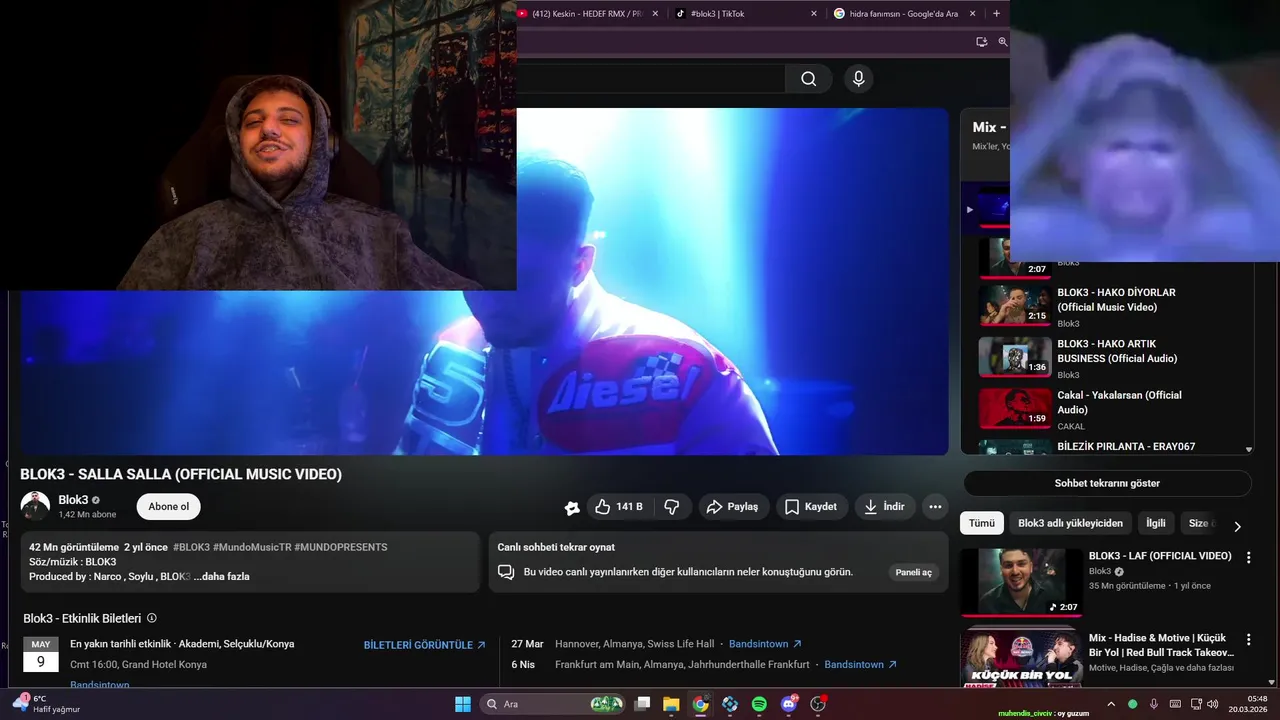Open File Explorer from the taskbar
This screenshot has width=1280, height=720.
point(671,704)
